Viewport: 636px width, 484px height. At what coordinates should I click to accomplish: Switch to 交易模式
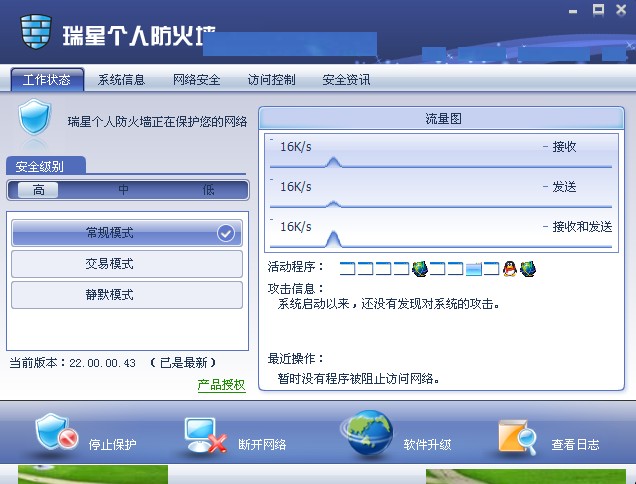pyautogui.click(x=127, y=264)
